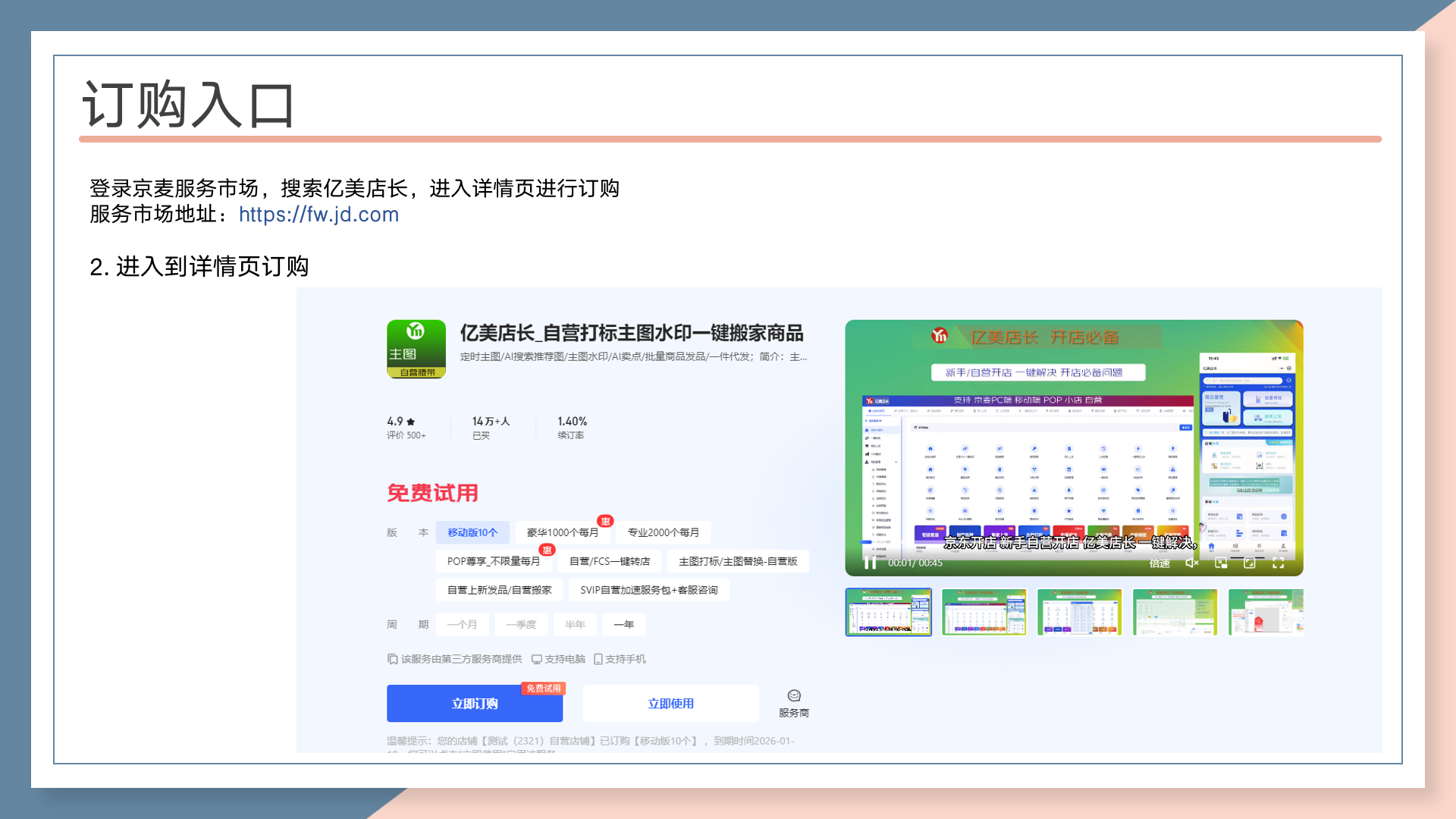Enter fullscreen video mode

point(1278,563)
